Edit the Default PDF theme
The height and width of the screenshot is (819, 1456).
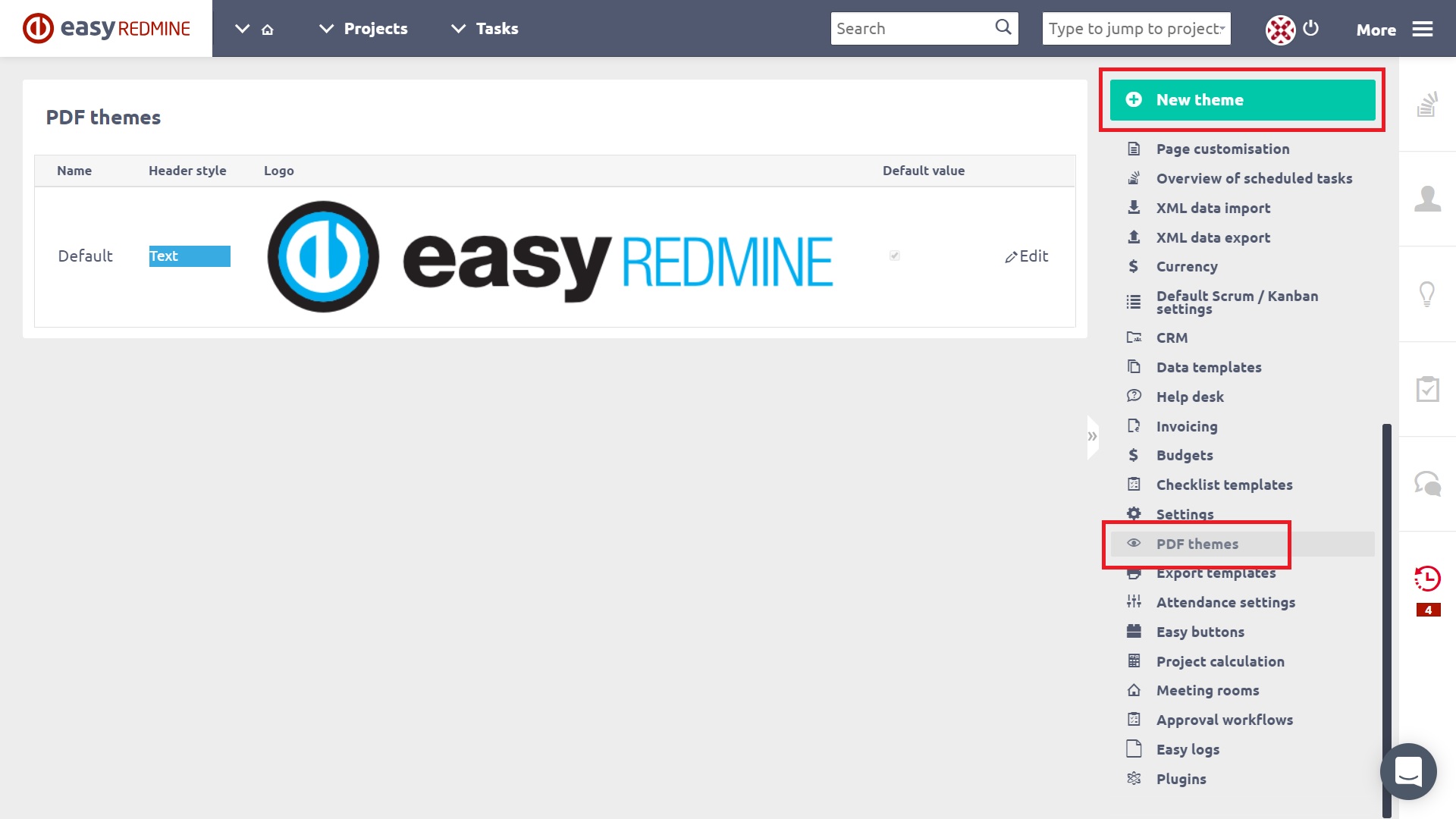coord(1026,256)
